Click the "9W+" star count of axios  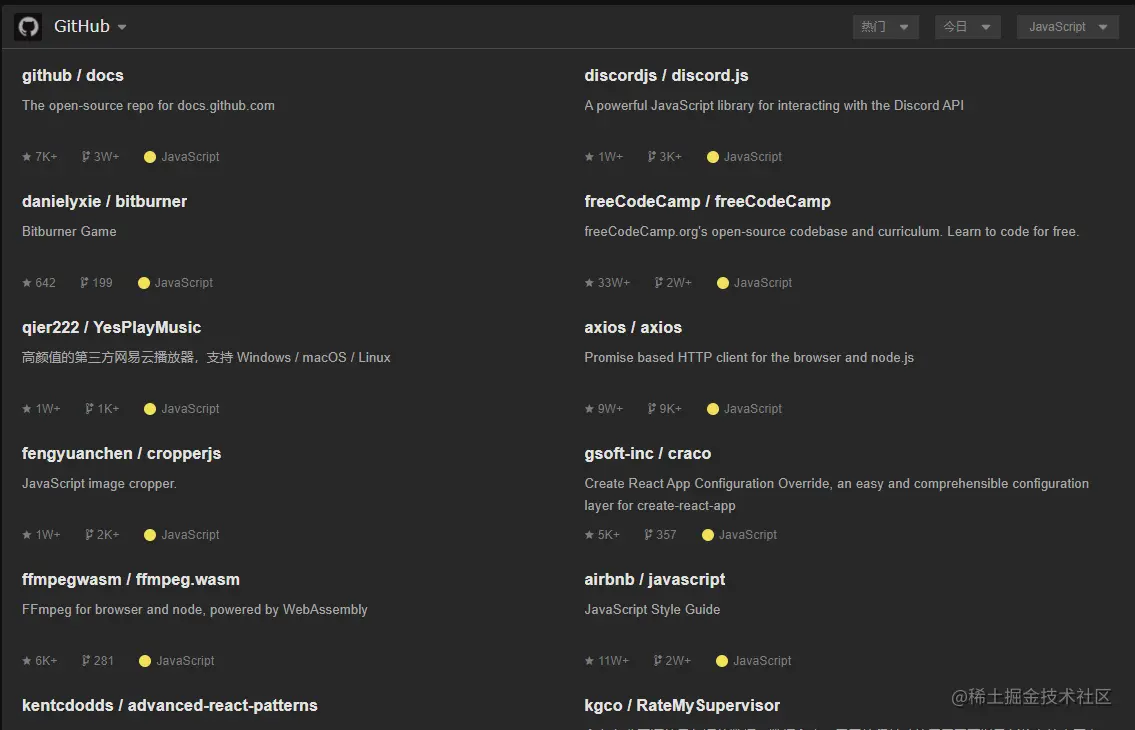[609, 408]
